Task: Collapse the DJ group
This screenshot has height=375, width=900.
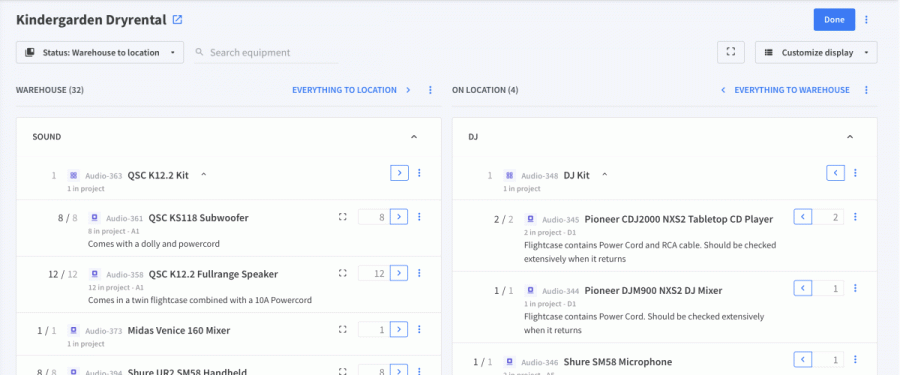Action: (x=850, y=137)
